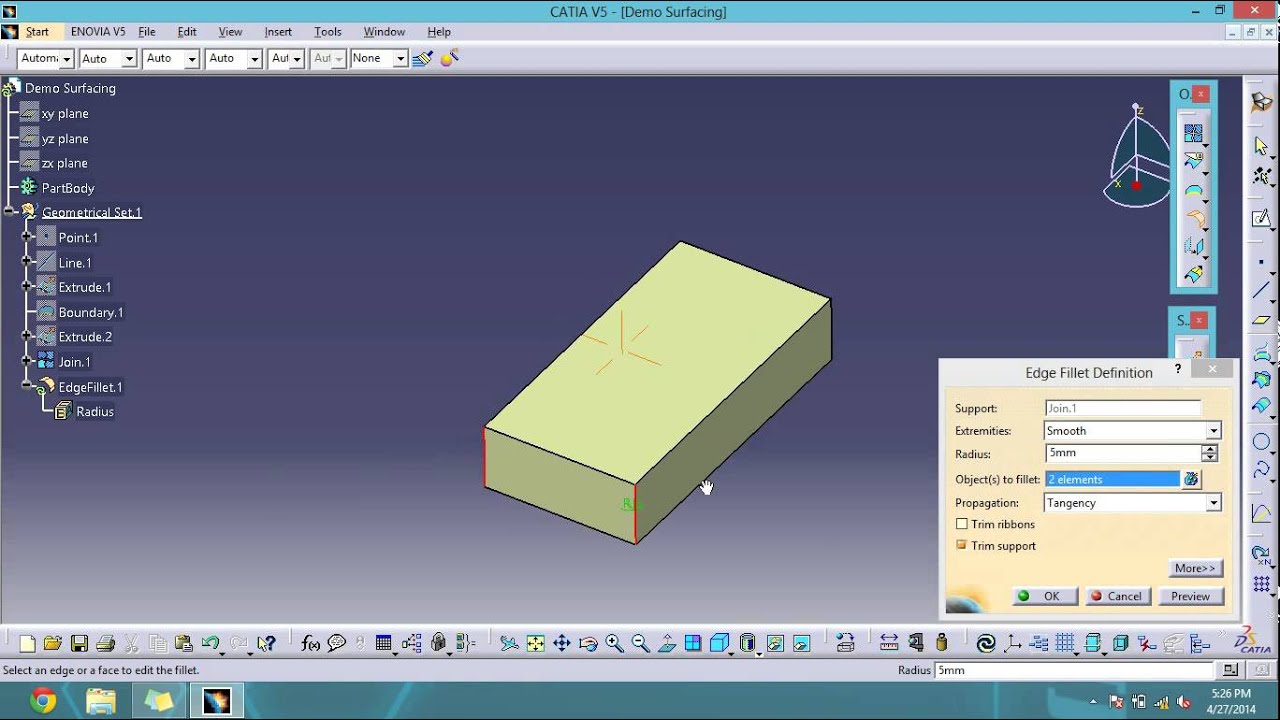Click the Circle tool in right toolbar
Image resolution: width=1280 pixels, height=720 pixels.
tap(1261, 442)
